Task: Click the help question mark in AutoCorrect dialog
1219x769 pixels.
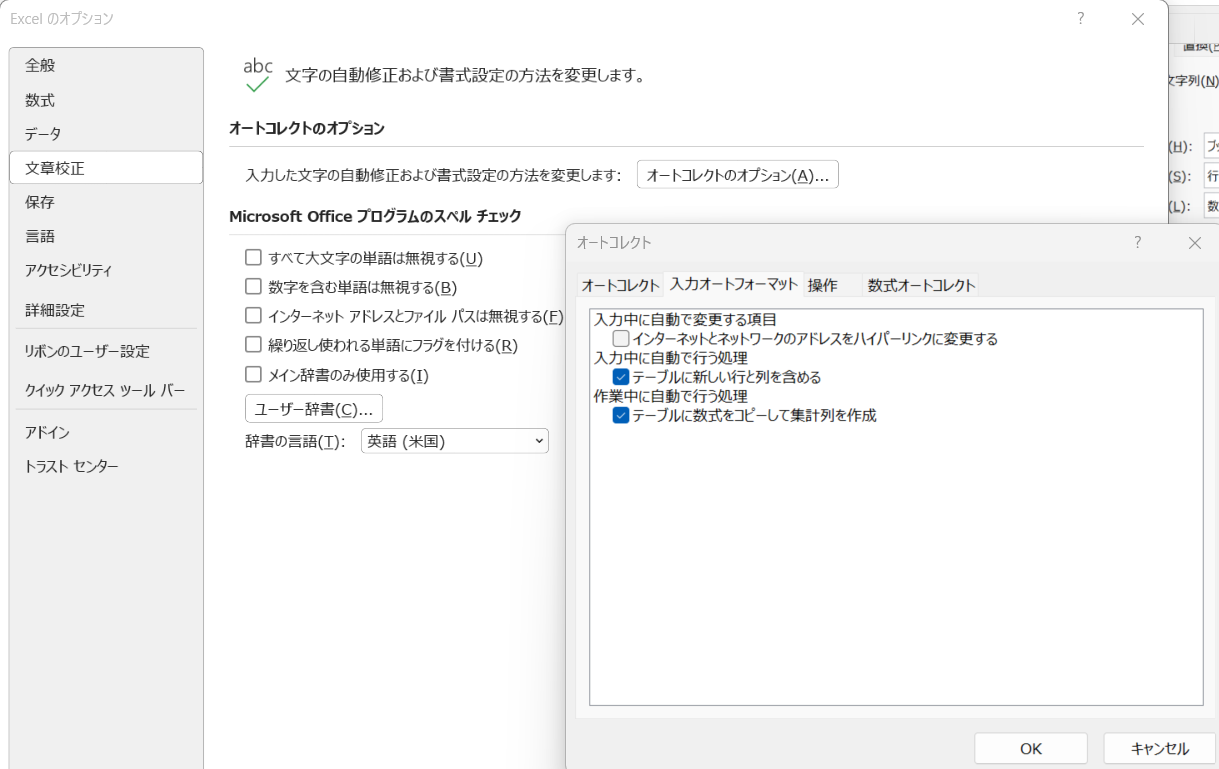Action: pos(1137,243)
